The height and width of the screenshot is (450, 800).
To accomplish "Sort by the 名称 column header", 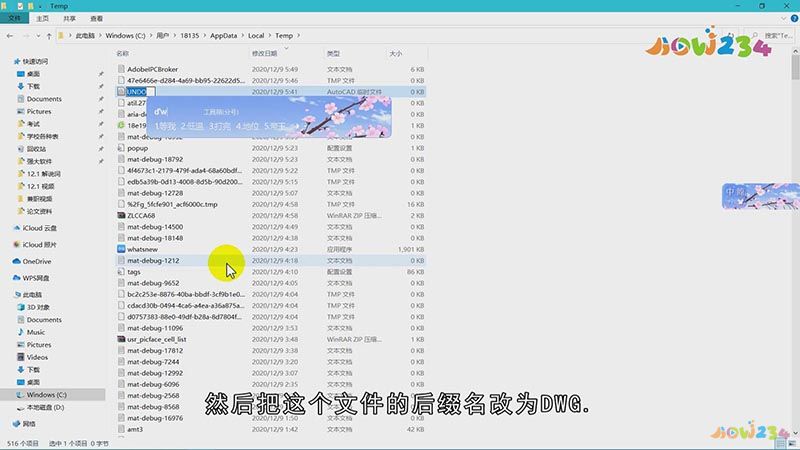I will 122,54.
